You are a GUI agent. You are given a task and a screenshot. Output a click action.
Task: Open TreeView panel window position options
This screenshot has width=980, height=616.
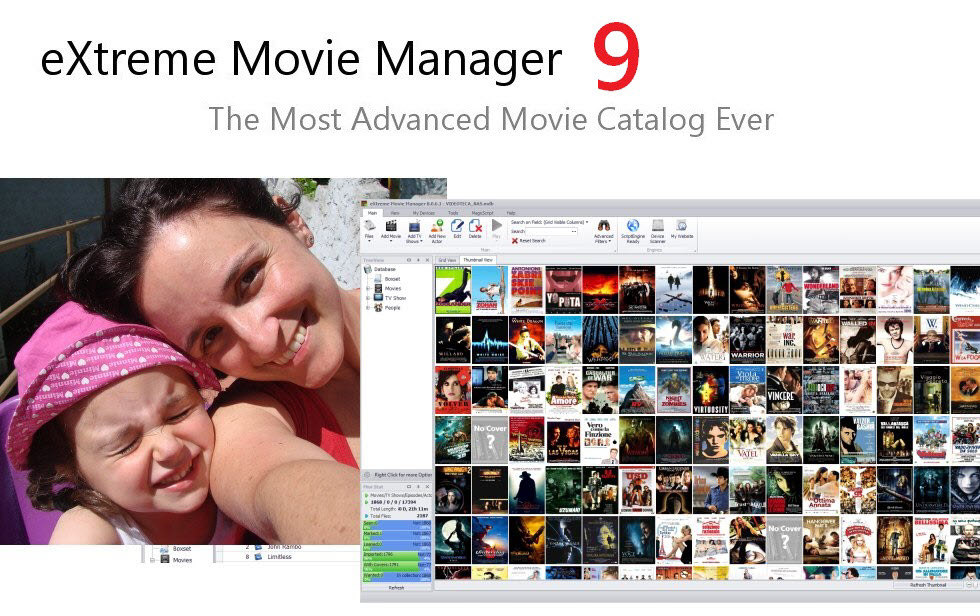coord(409,260)
